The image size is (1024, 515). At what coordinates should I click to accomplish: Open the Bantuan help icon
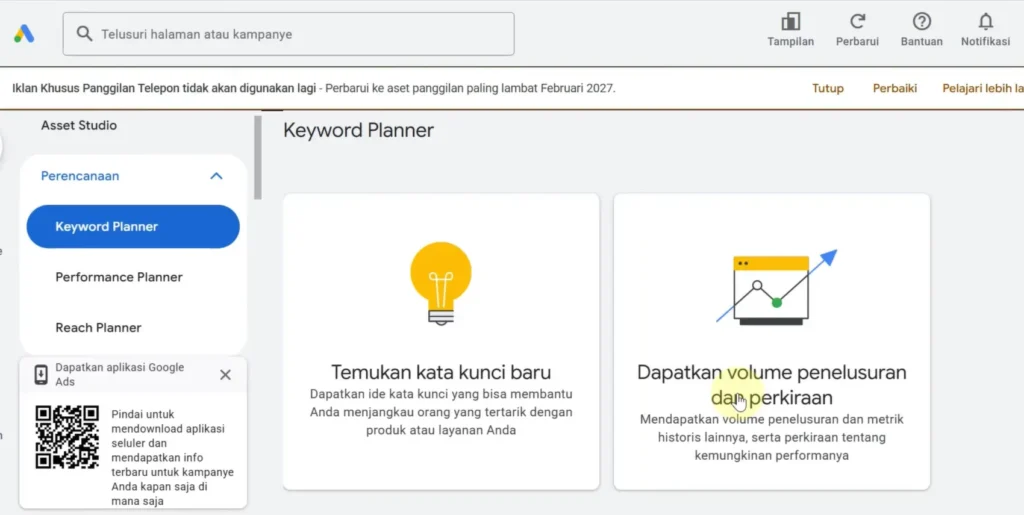pos(921,22)
